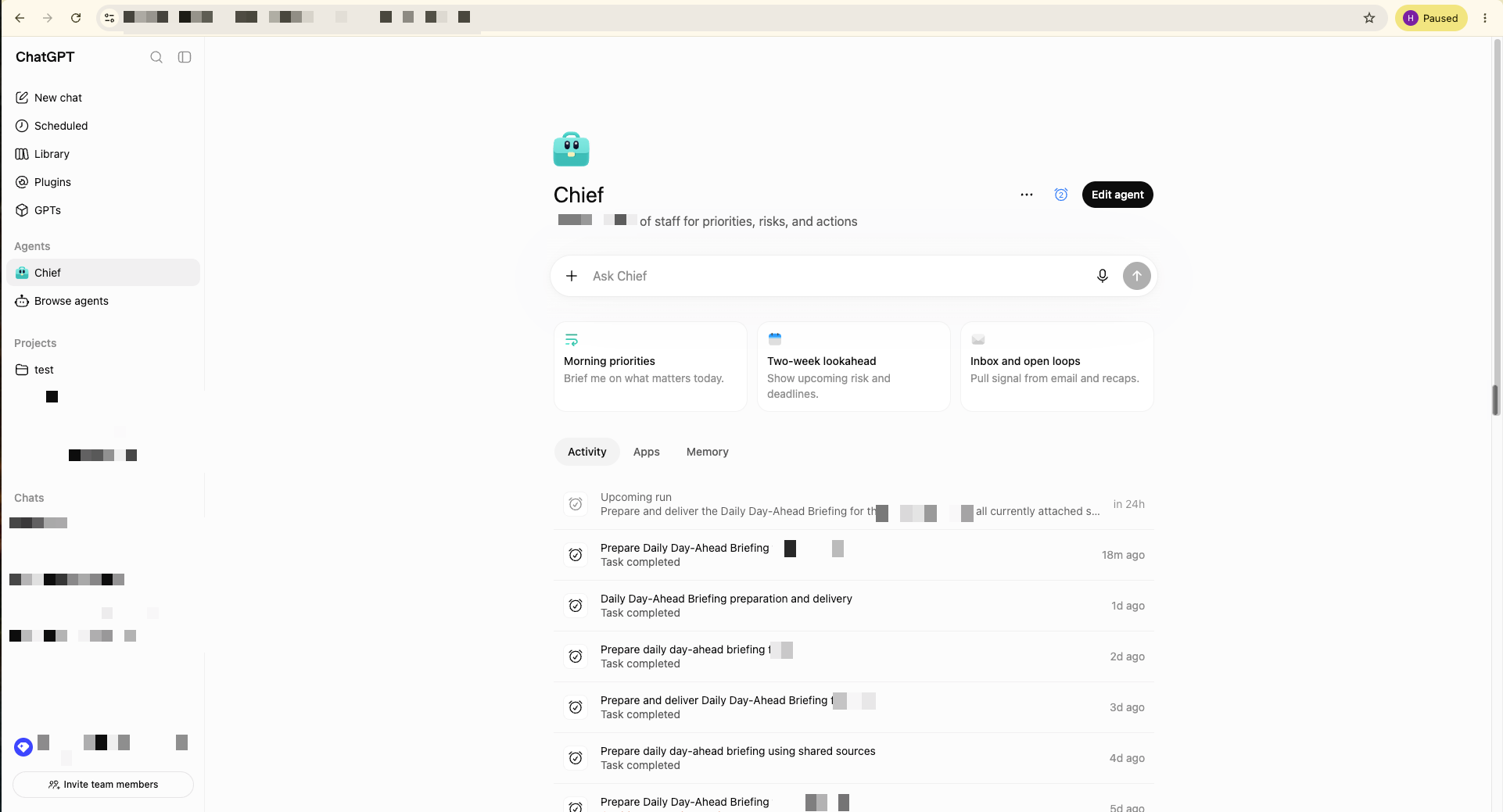Switch to the Activity tab

point(587,452)
